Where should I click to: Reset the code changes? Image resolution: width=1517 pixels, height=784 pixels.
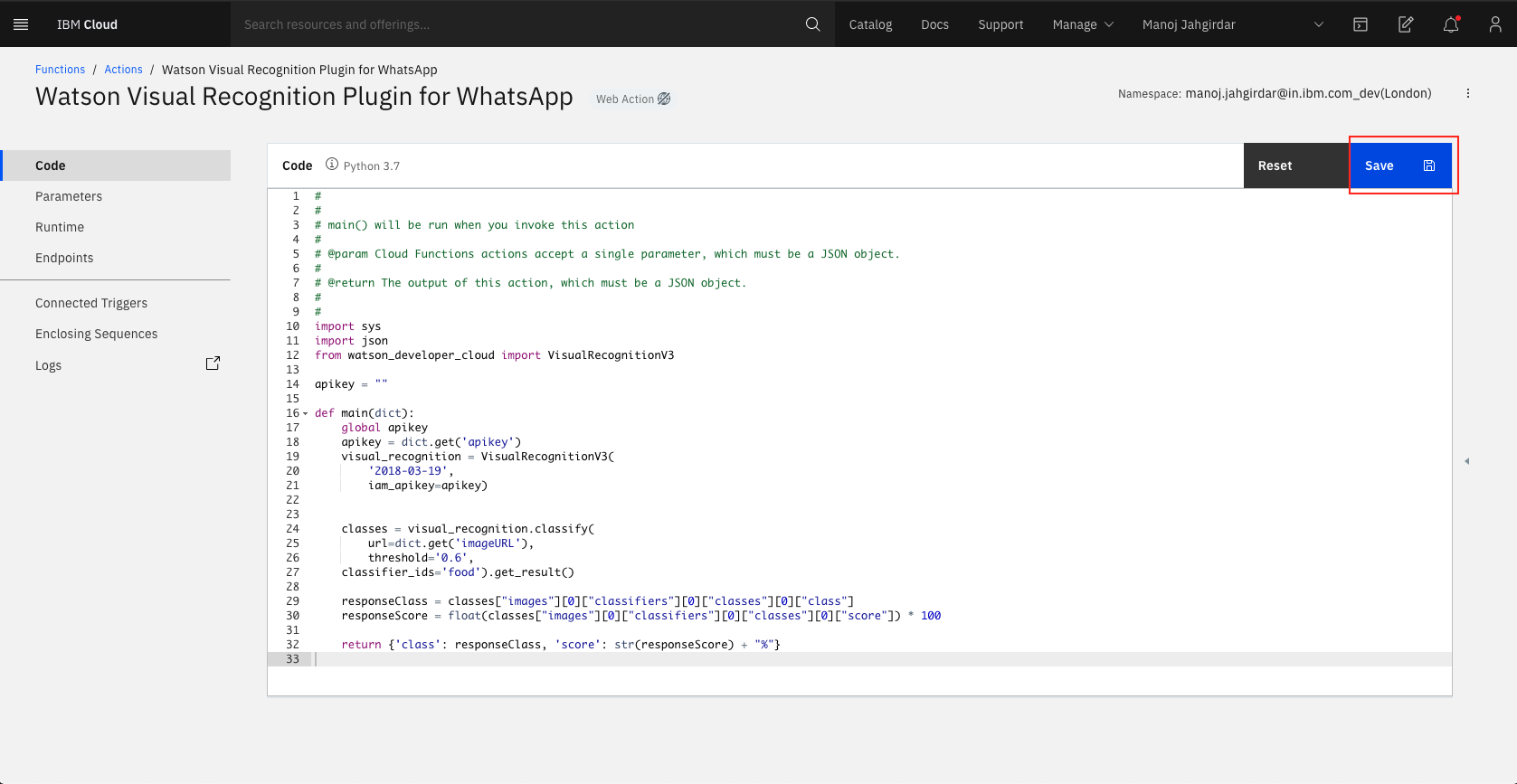(1296, 165)
